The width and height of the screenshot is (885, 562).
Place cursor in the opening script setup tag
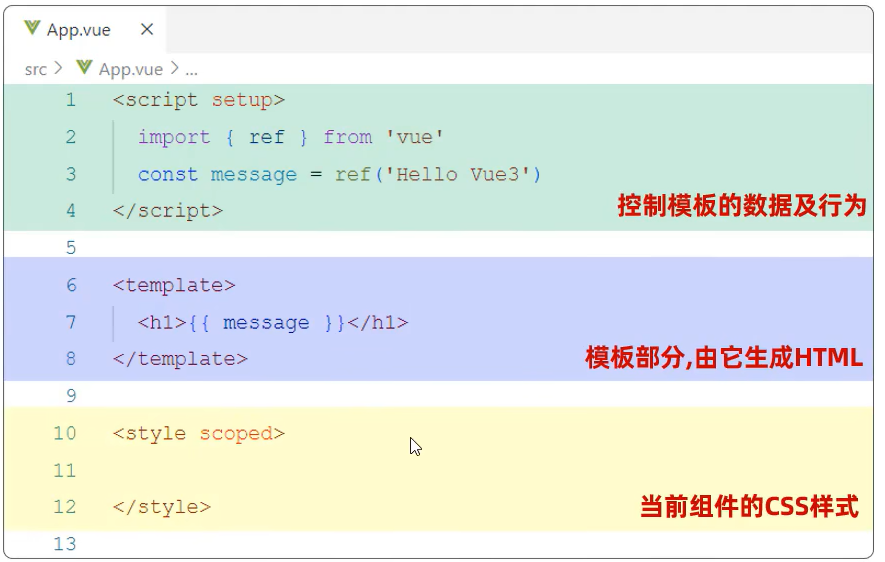pyautogui.click(x=199, y=100)
